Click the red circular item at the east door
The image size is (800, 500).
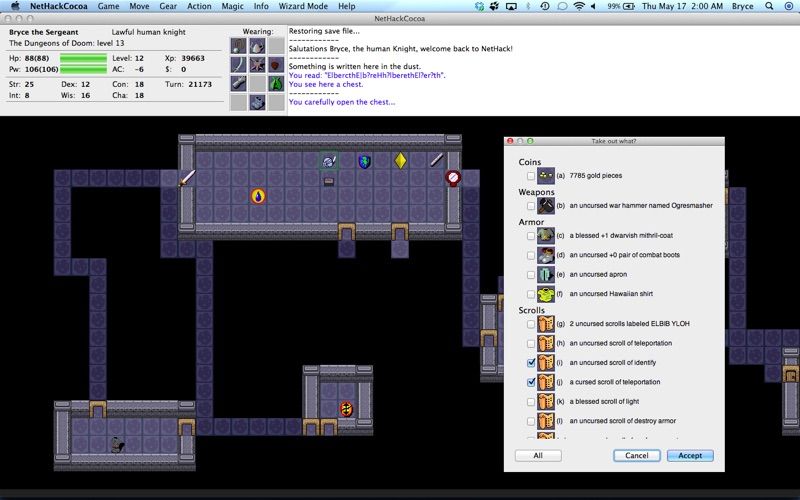tap(453, 178)
